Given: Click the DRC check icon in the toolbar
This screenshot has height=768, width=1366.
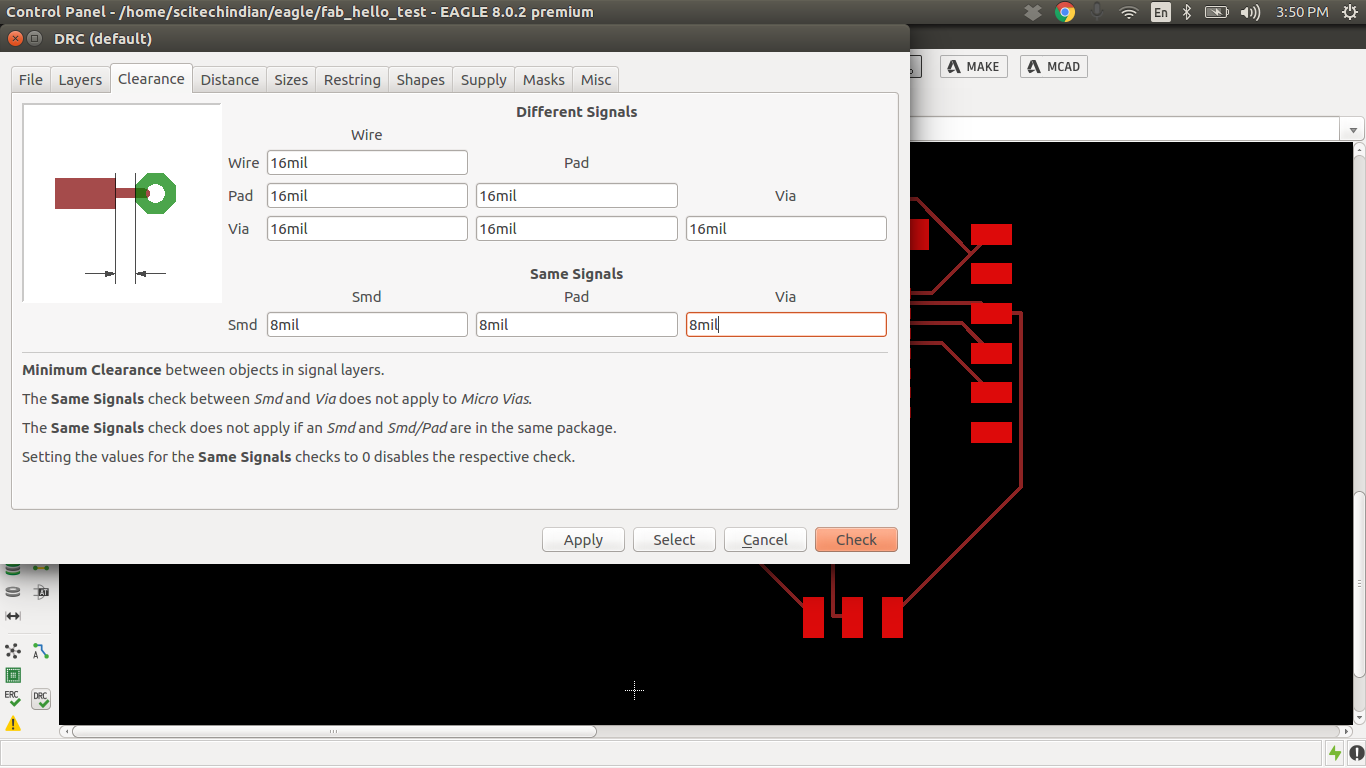Looking at the screenshot, I should coord(41,699).
